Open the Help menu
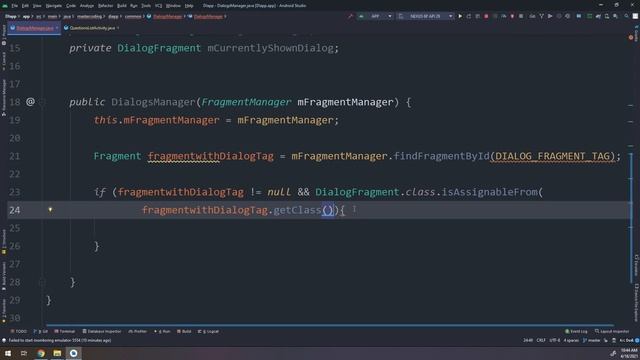This screenshot has height=360, width=640. pos(189,6)
